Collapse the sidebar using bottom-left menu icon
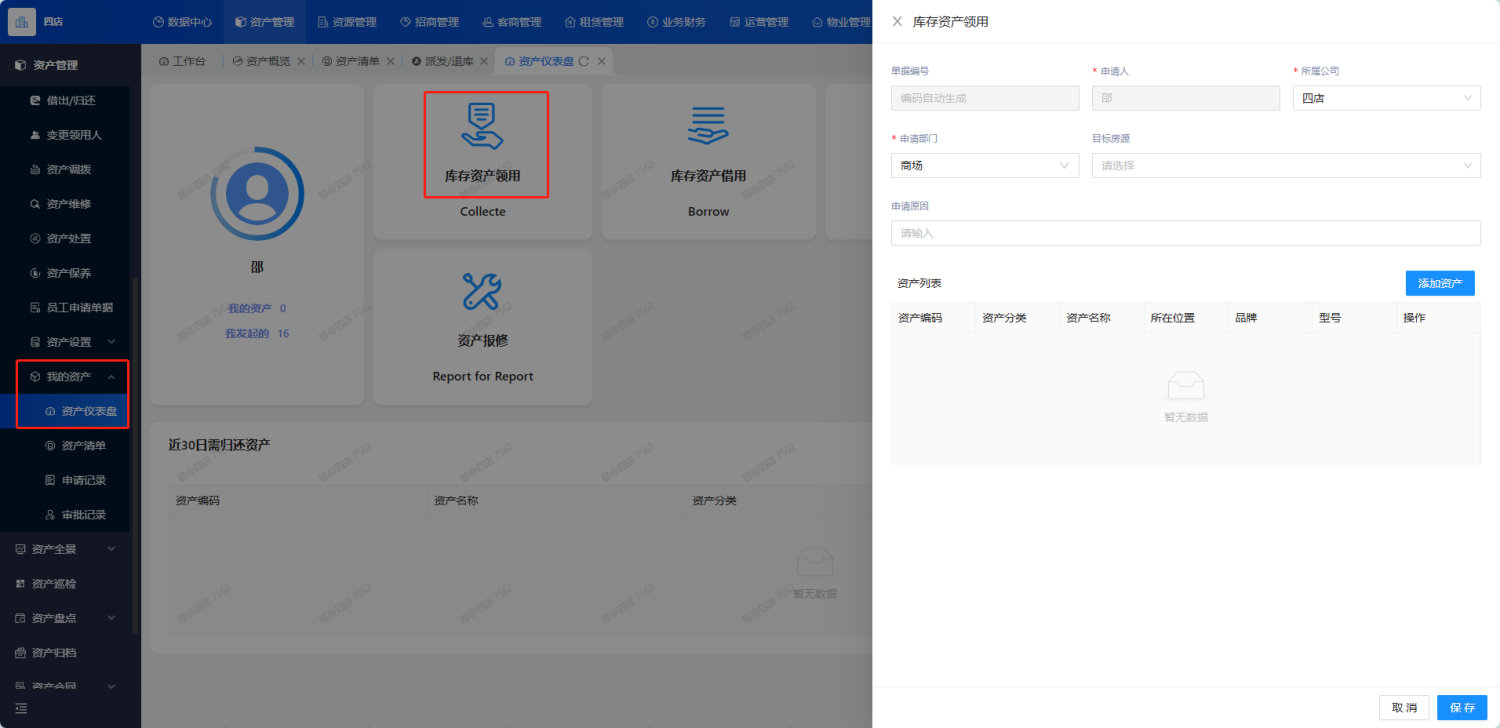 22,708
